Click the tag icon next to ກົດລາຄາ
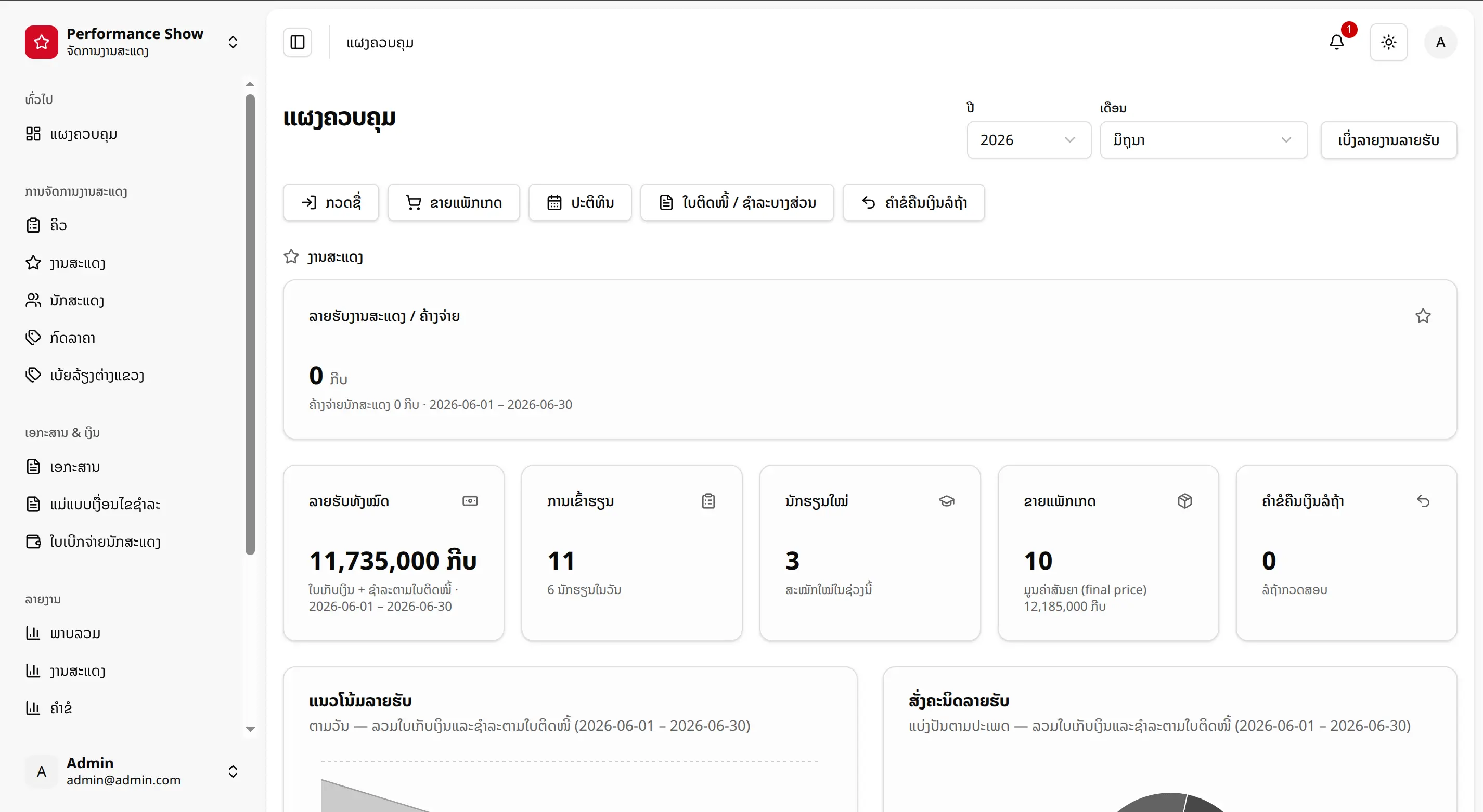Screen dimensions: 1483x812 pos(33,338)
